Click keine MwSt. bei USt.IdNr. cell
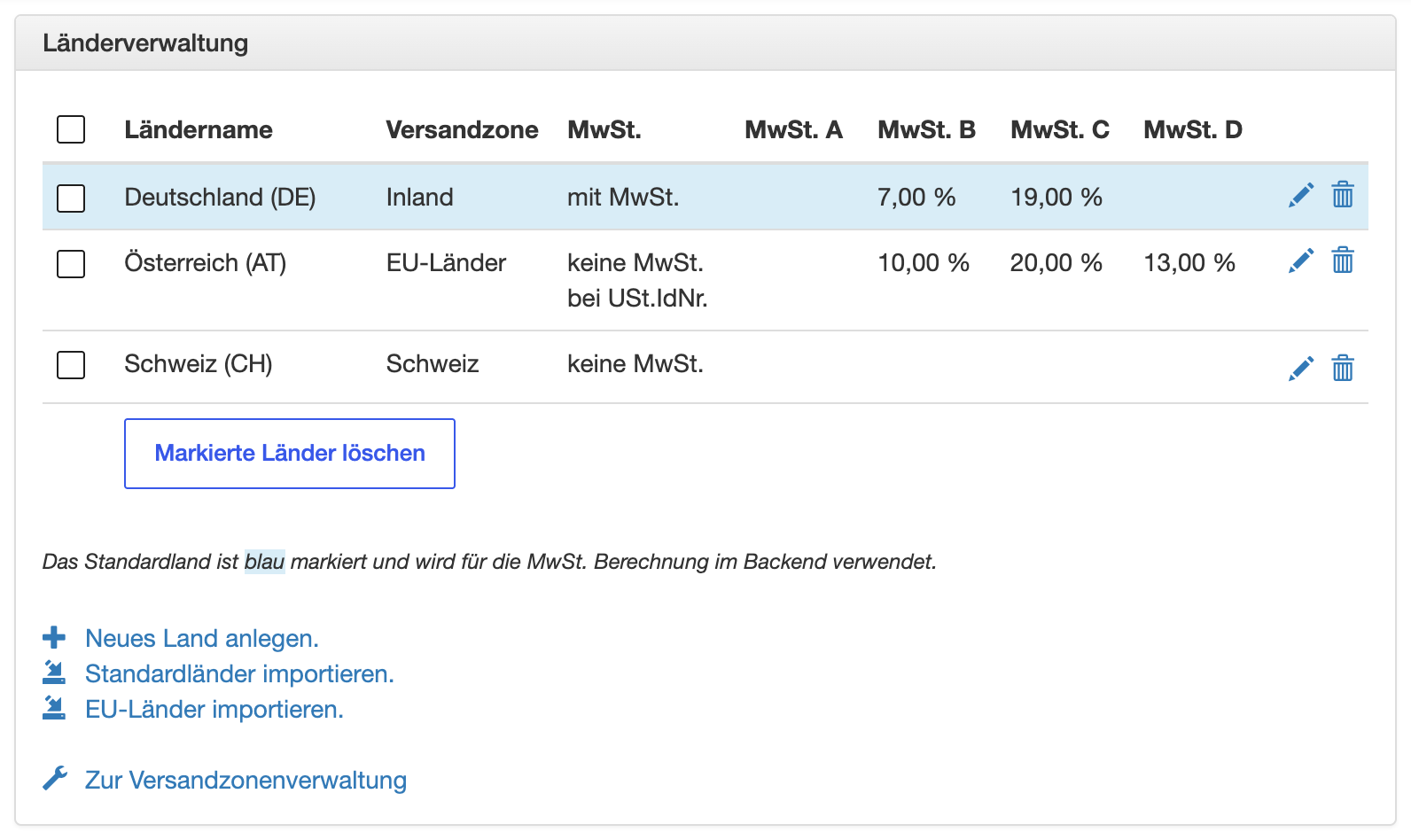The image size is (1411, 840). (x=637, y=280)
